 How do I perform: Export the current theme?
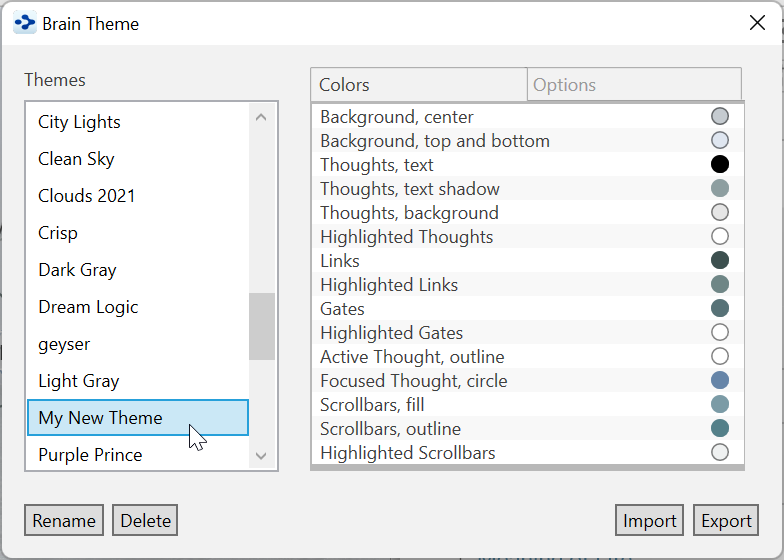(726, 521)
